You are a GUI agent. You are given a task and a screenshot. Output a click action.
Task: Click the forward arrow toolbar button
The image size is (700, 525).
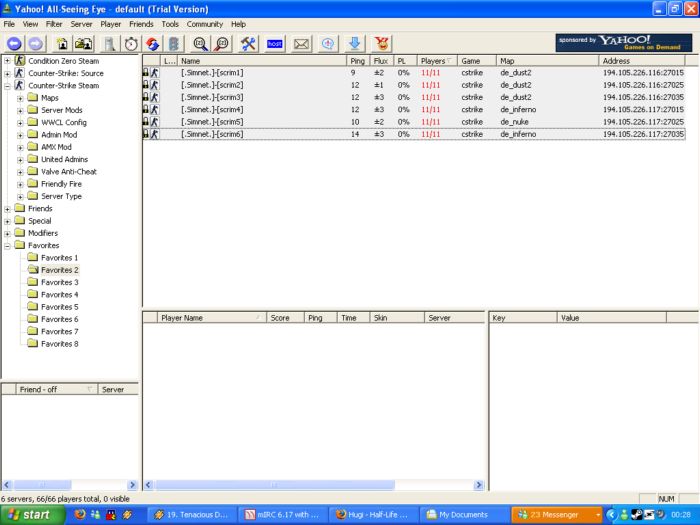36,44
